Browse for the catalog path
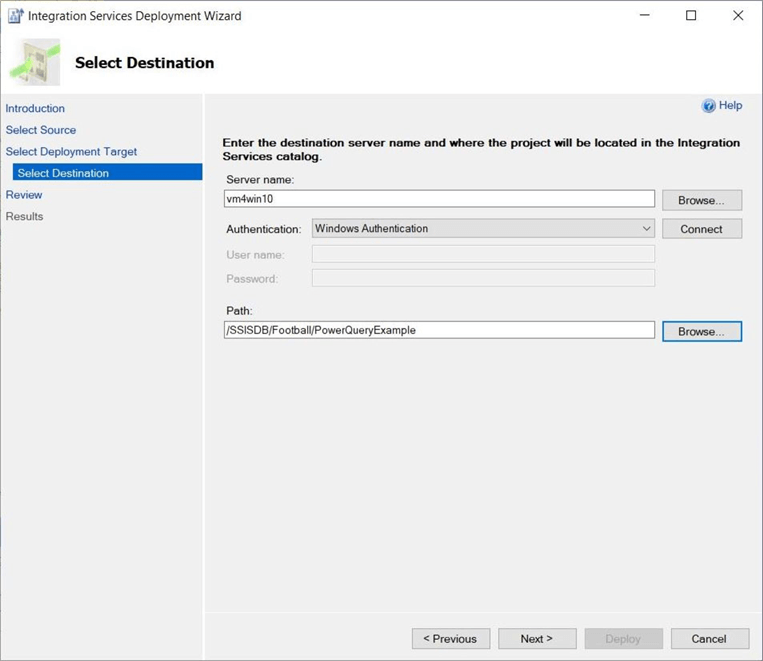This screenshot has height=661, width=763. [701, 331]
